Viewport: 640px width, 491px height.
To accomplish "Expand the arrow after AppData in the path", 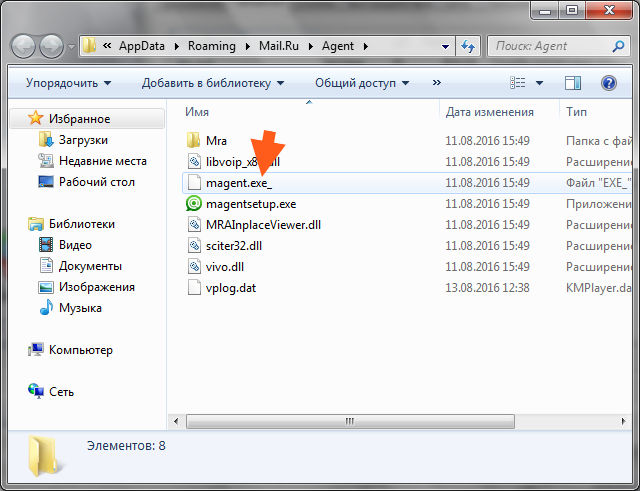I will coord(176,47).
